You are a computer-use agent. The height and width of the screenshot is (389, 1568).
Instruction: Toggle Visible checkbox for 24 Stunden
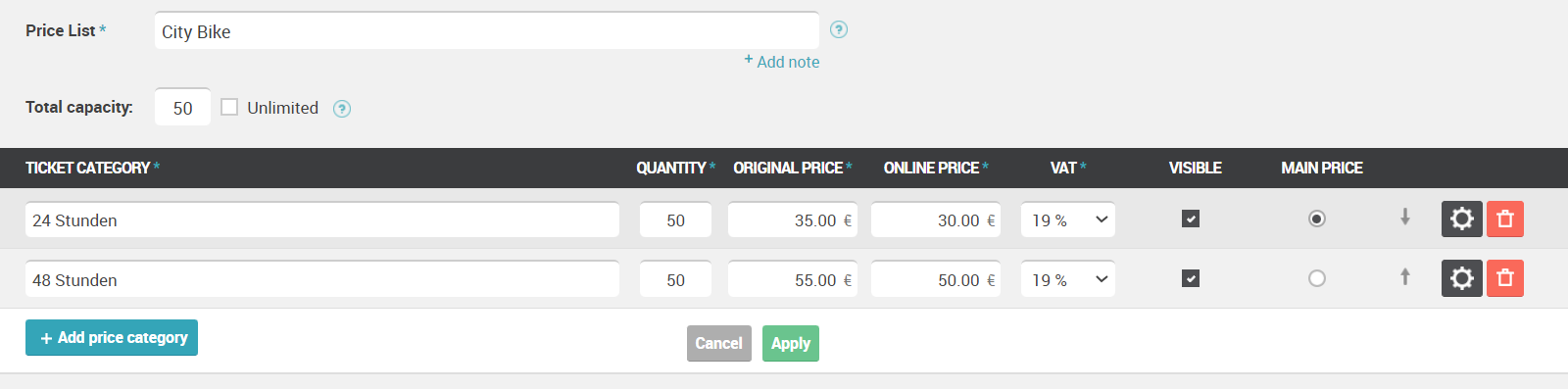pos(1191,219)
